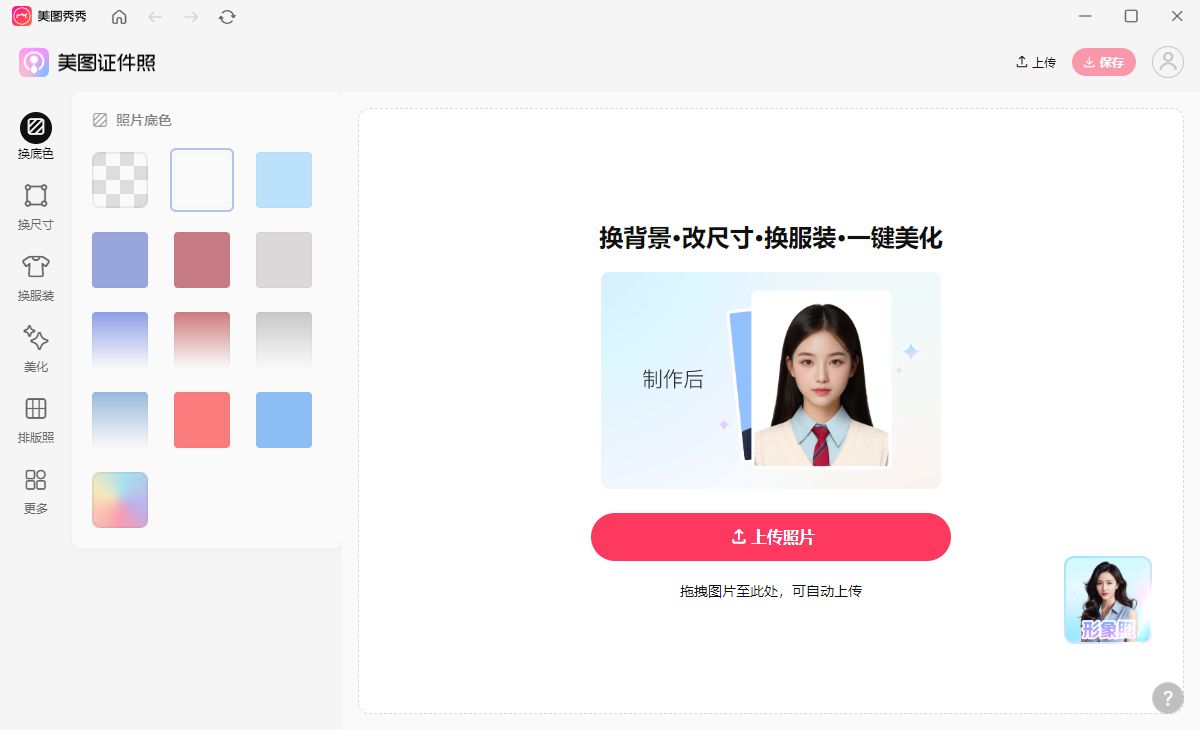The width and height of the screenshot is (1200, 730).
Task: Click the refresh icon in title bar
Action: click(x=227, y=17)
